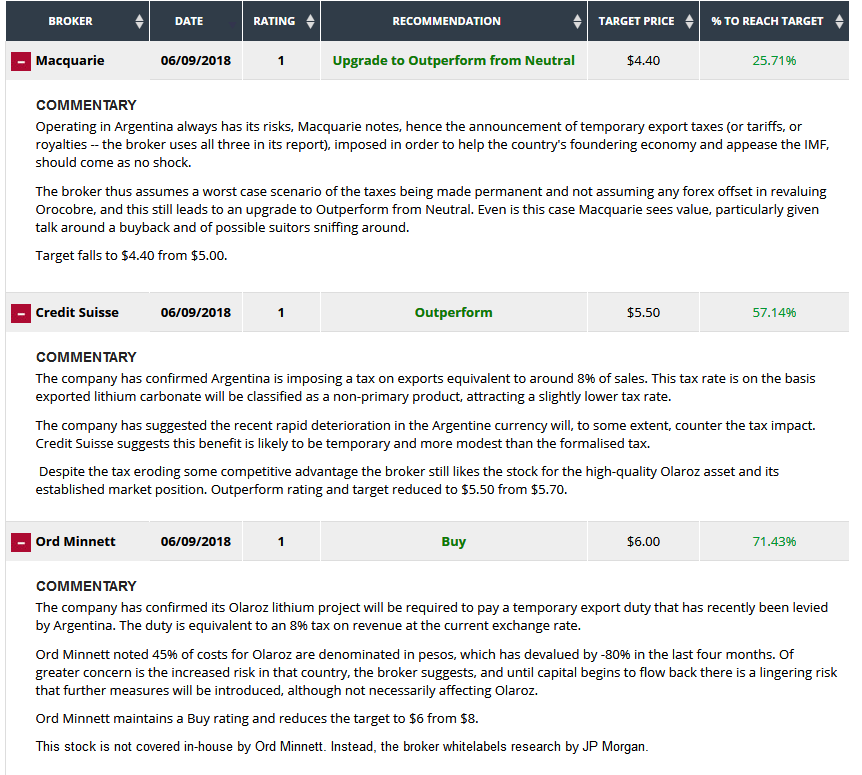
Task: Click the 'This stock is not covered in-house' note
Action: (342, 746)
